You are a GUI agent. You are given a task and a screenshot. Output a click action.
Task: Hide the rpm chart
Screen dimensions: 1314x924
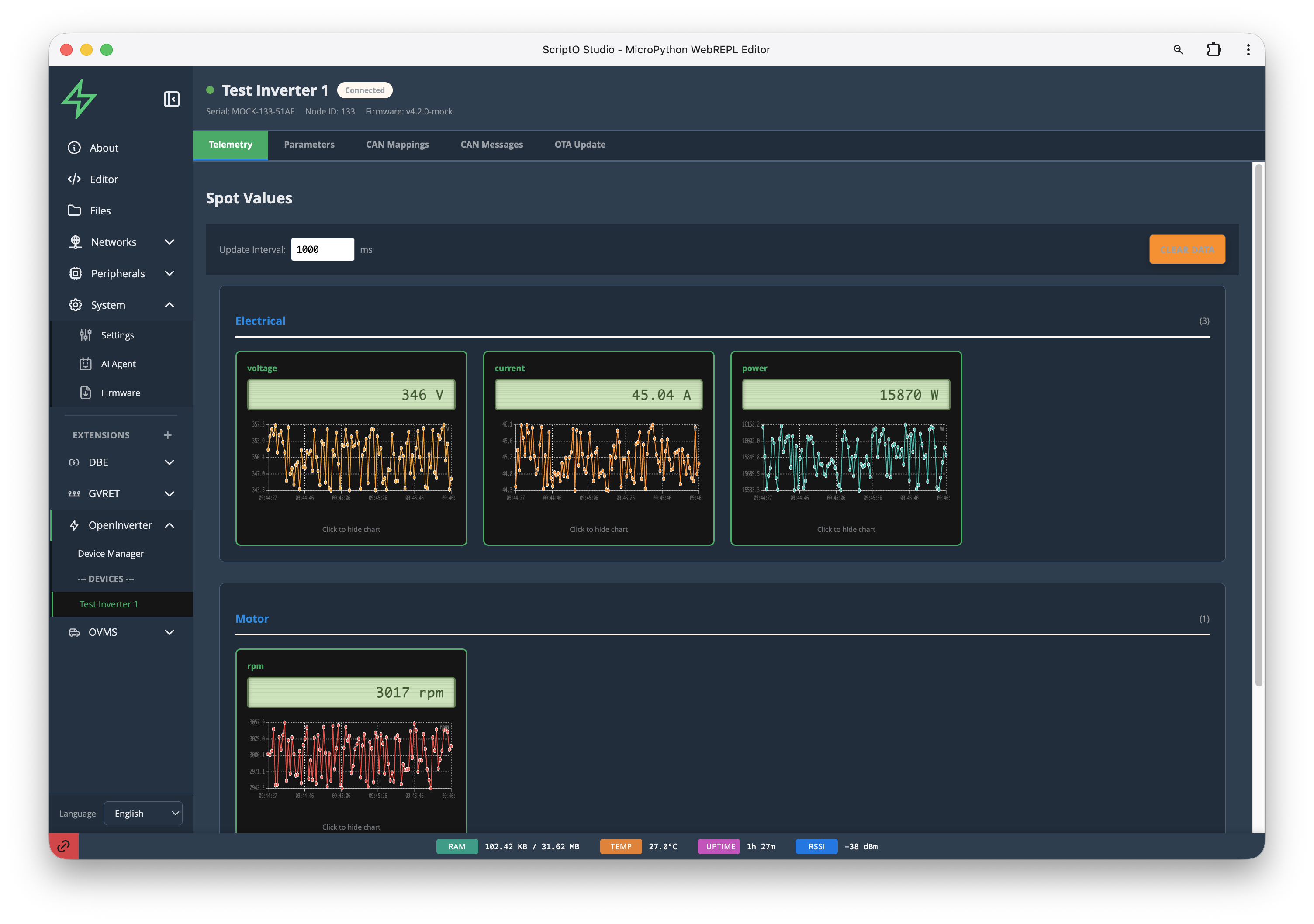(351, 827)
